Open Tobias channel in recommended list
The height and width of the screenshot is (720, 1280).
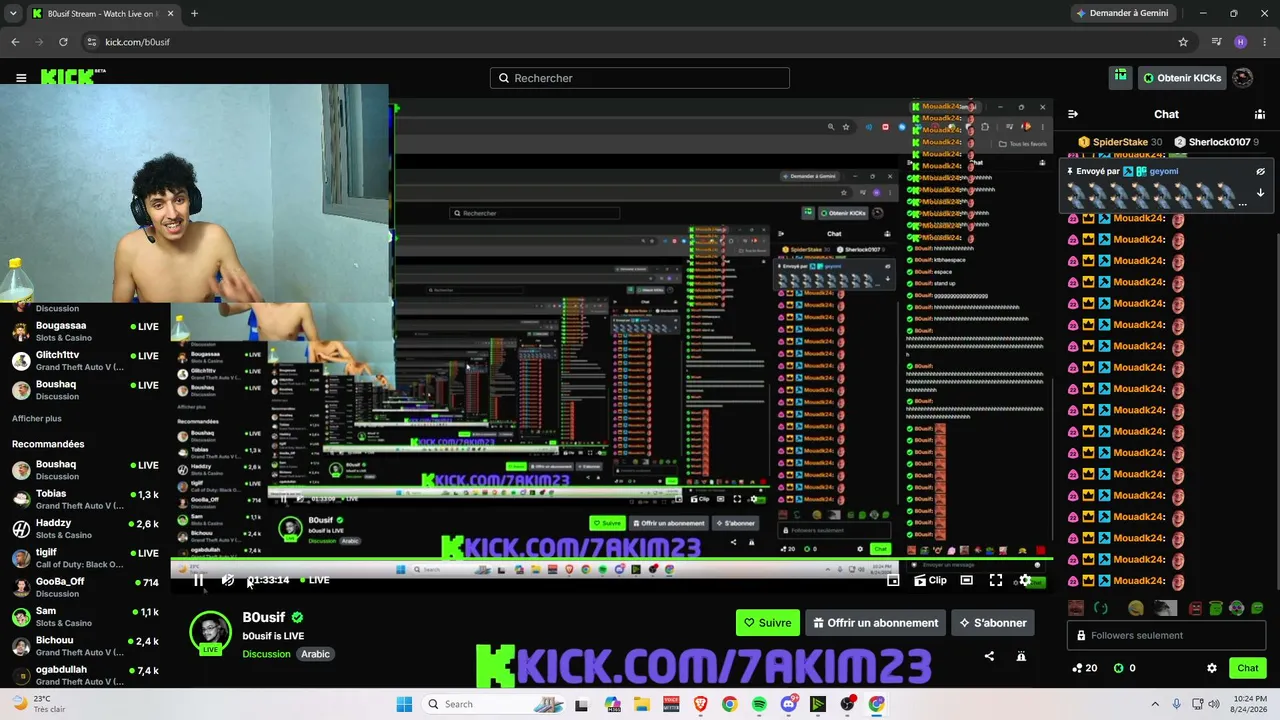pyautogui.click(x=85, y=500)
